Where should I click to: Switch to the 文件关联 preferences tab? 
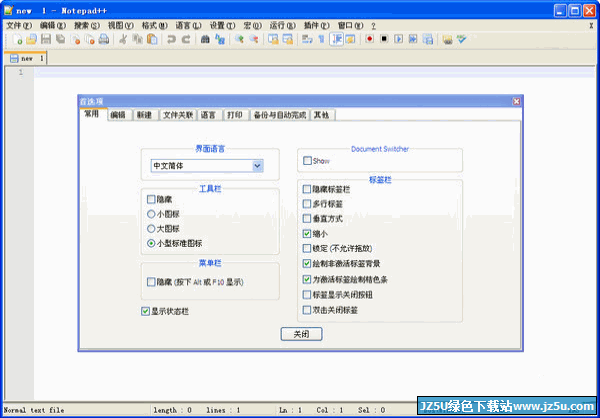tap(178, 115)
